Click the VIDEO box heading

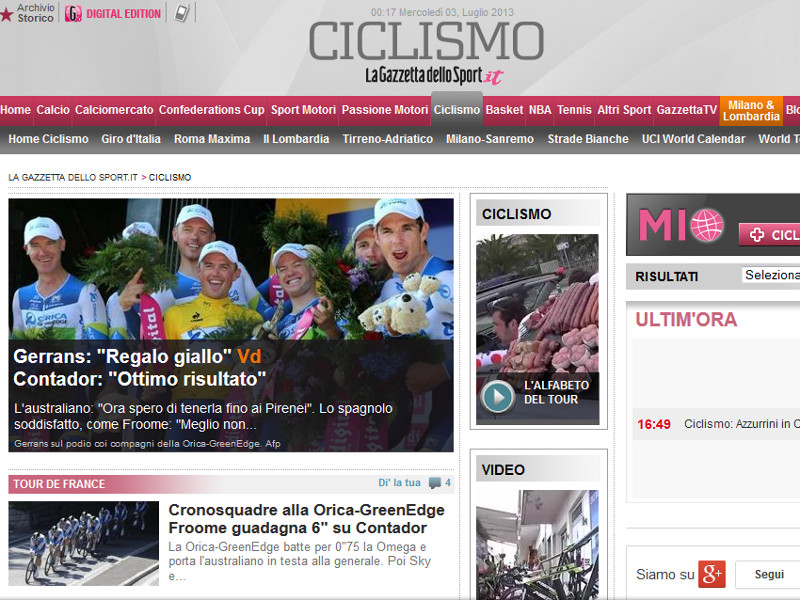tap(503, 470)
